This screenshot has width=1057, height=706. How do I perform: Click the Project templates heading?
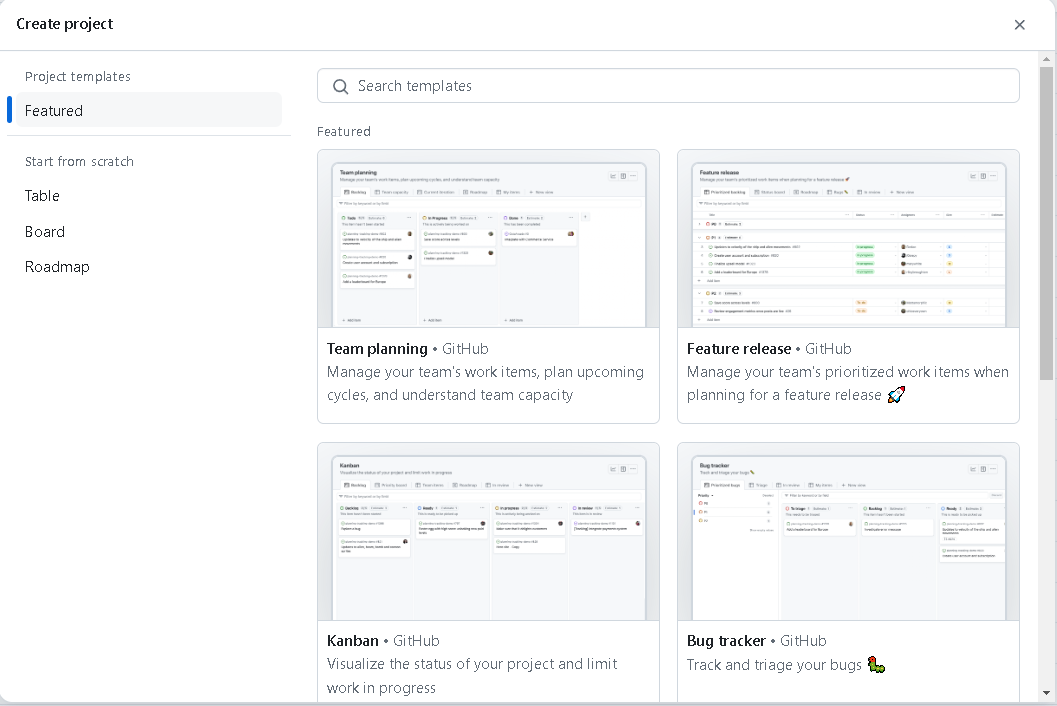(78, 76)
